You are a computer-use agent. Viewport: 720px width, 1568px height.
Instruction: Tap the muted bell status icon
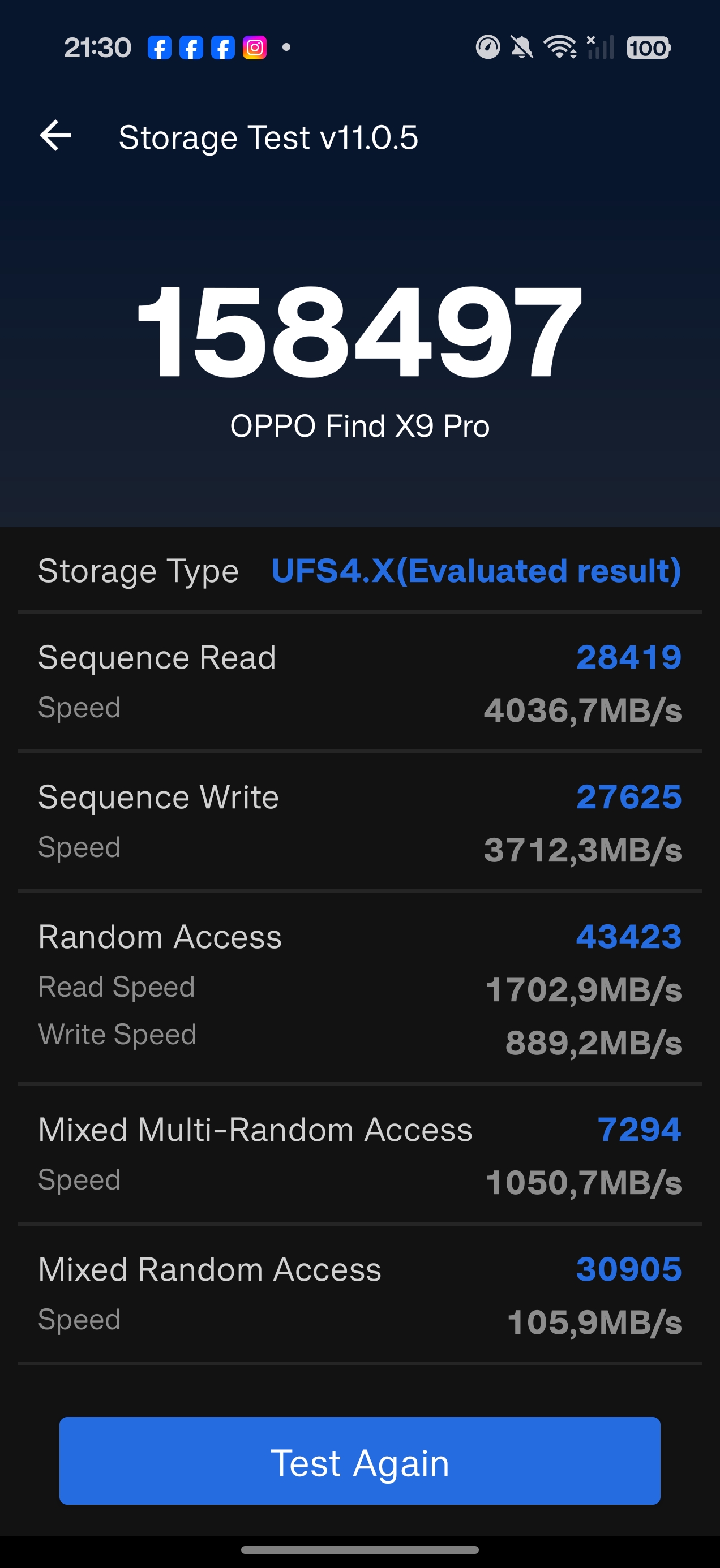(x=521, y=48)
